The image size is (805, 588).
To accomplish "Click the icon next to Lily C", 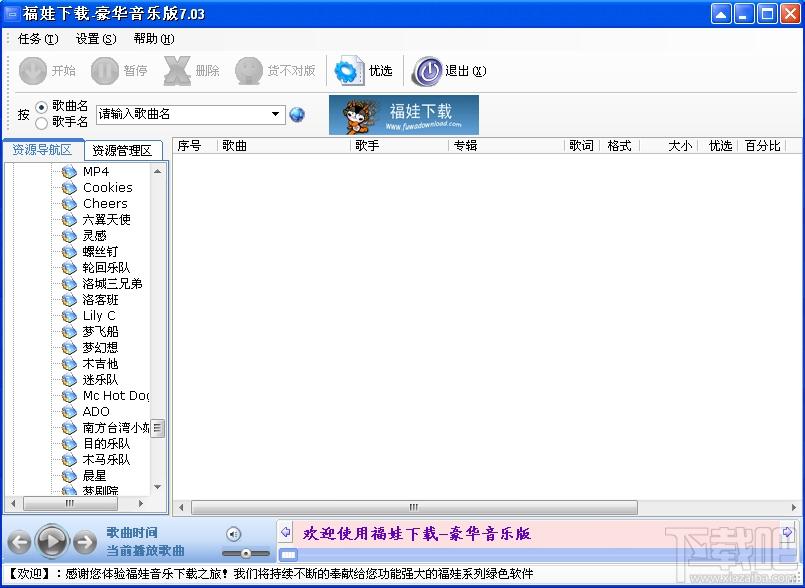I will pos(69,316).
